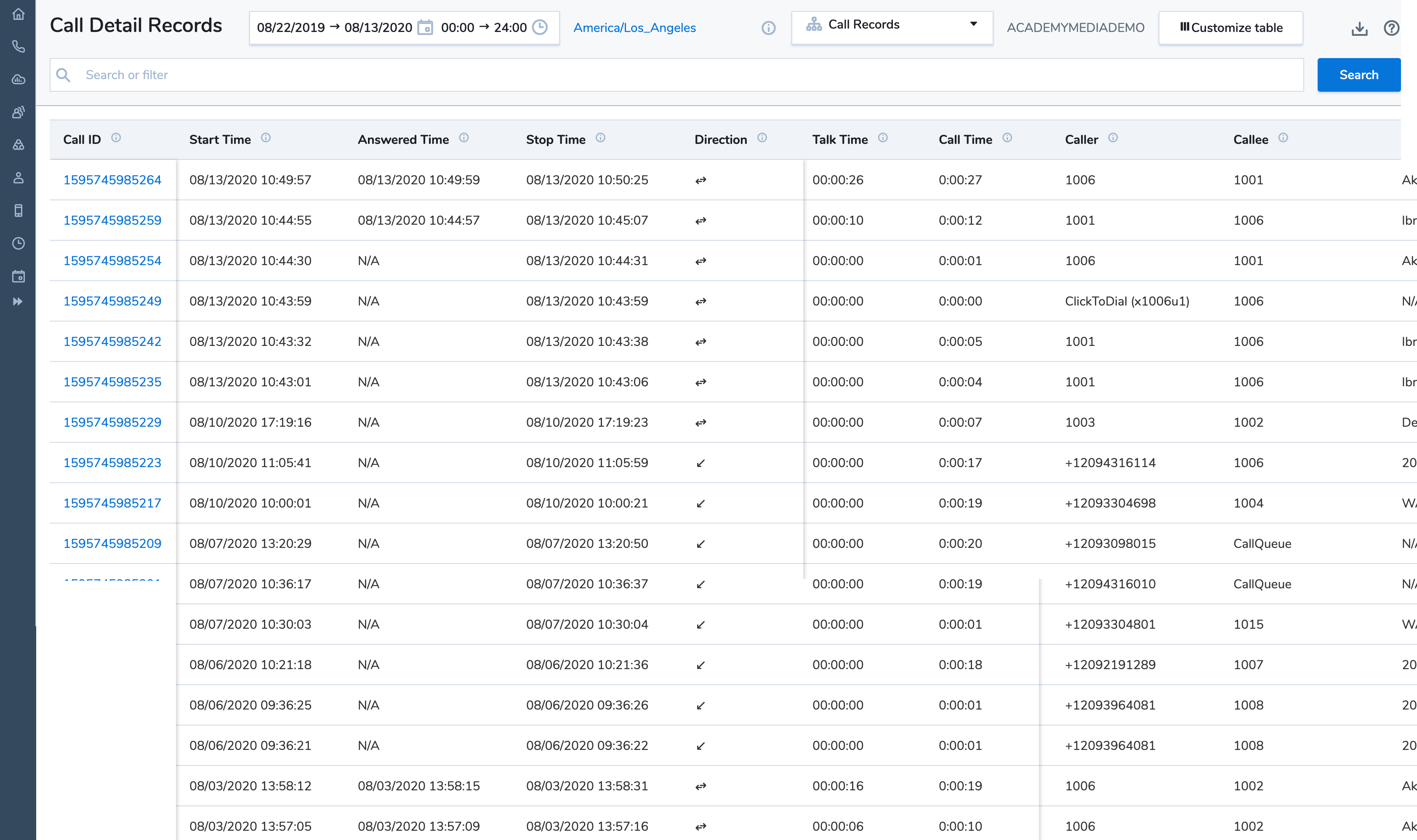Open call record 1595745985254
Image resolution: width=1417 pixels, height=840 pixels.
tap(112, 261)
